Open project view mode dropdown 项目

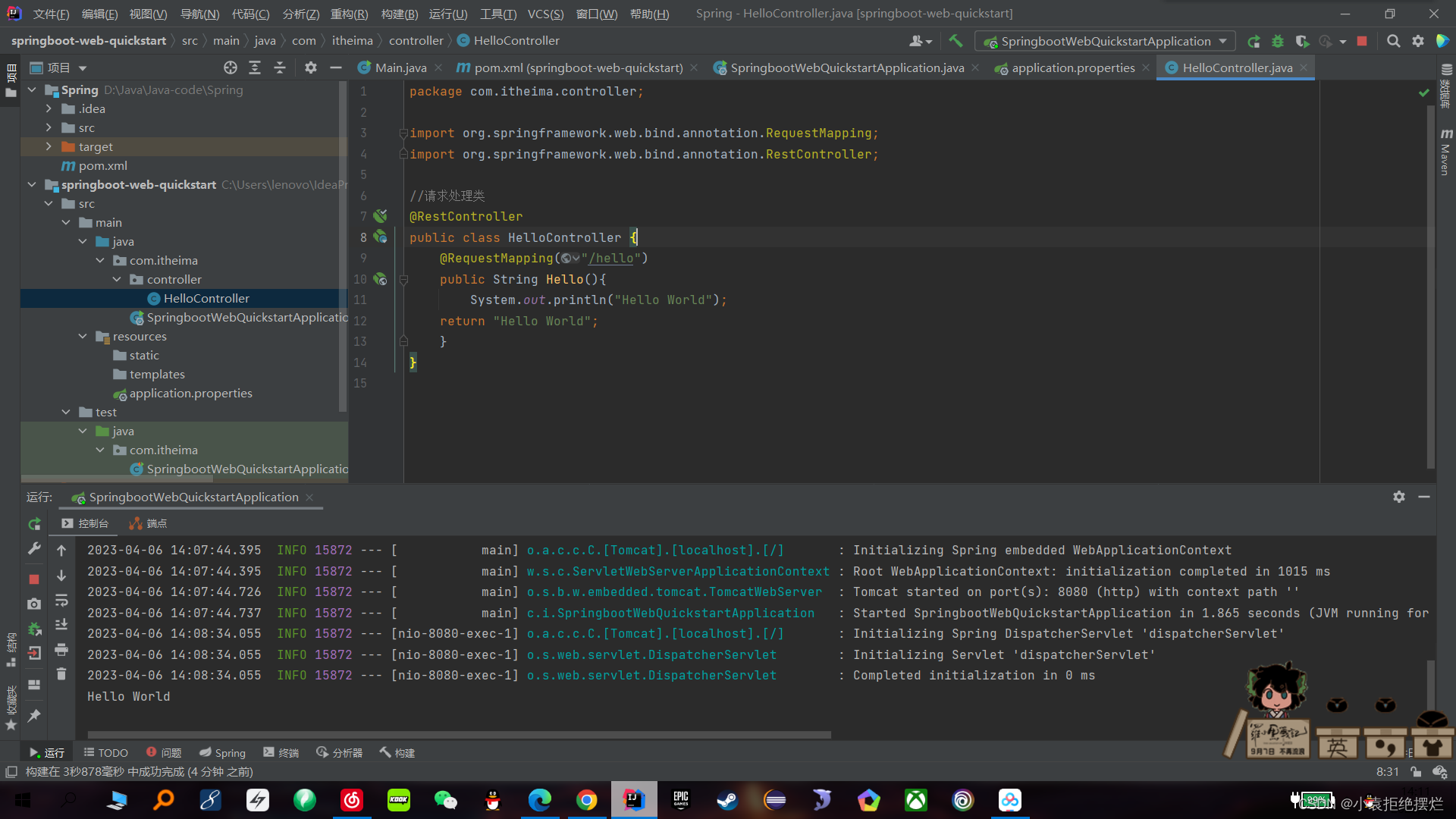(58, 67)
